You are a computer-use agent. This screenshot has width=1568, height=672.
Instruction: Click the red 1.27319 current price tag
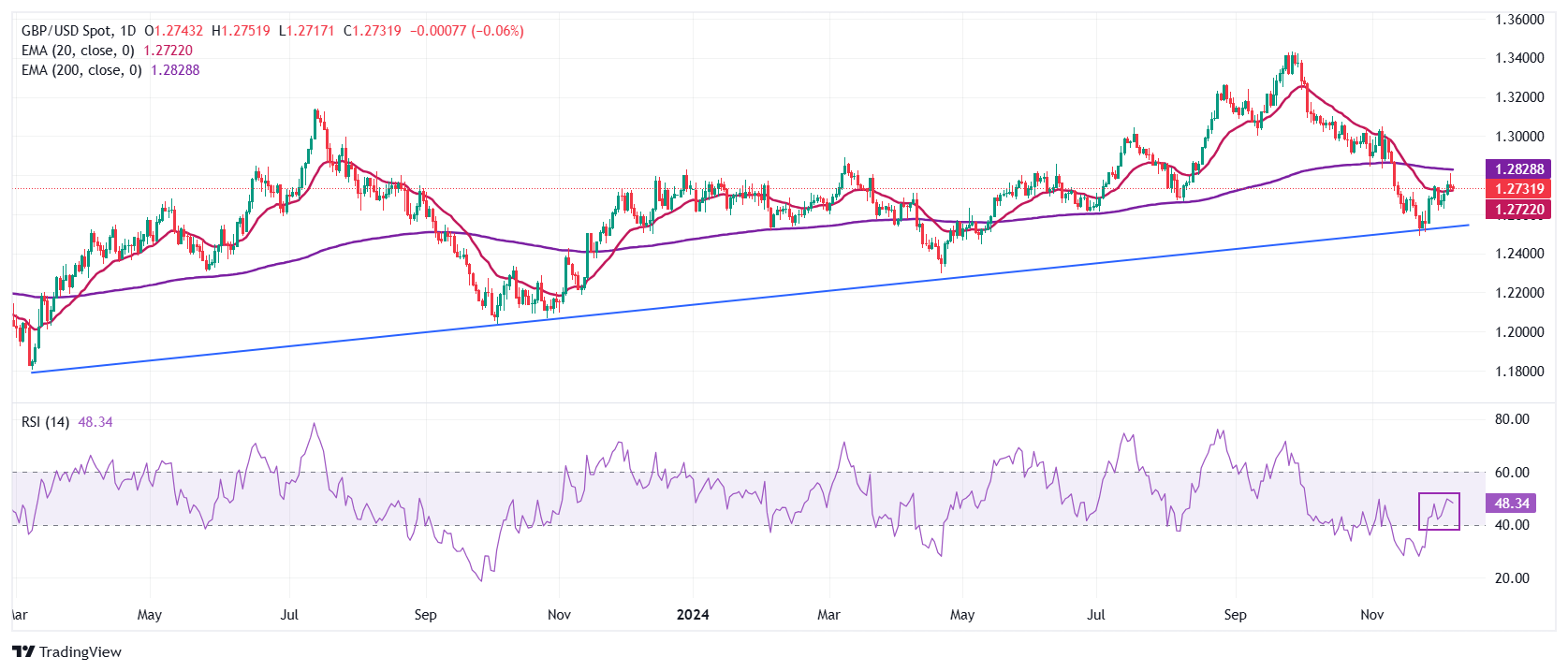[1518, 189]
